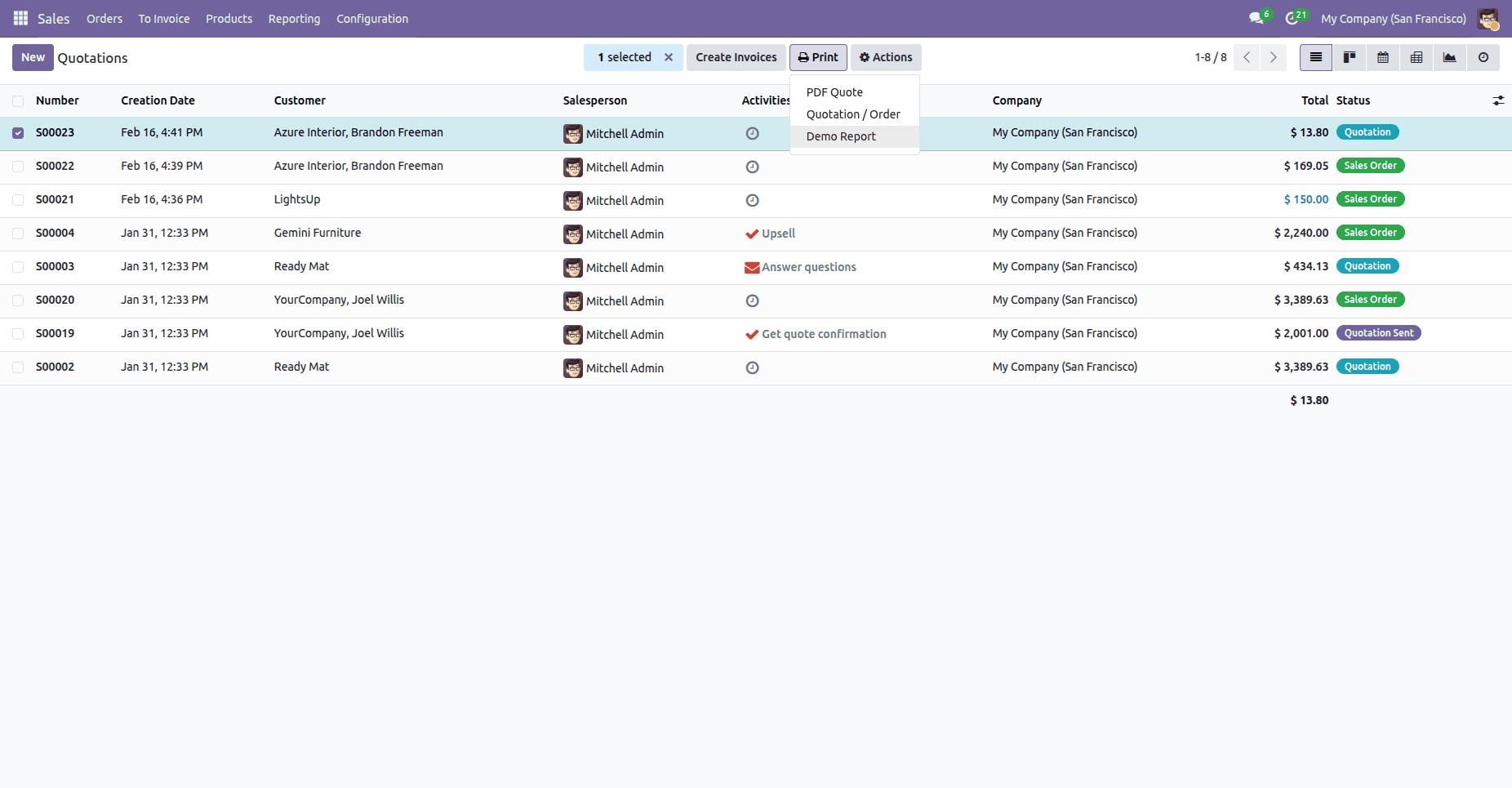Open the messaging conversations panel
Viewport: 1512px width, 788px height.
click(x=1256, y=18)
